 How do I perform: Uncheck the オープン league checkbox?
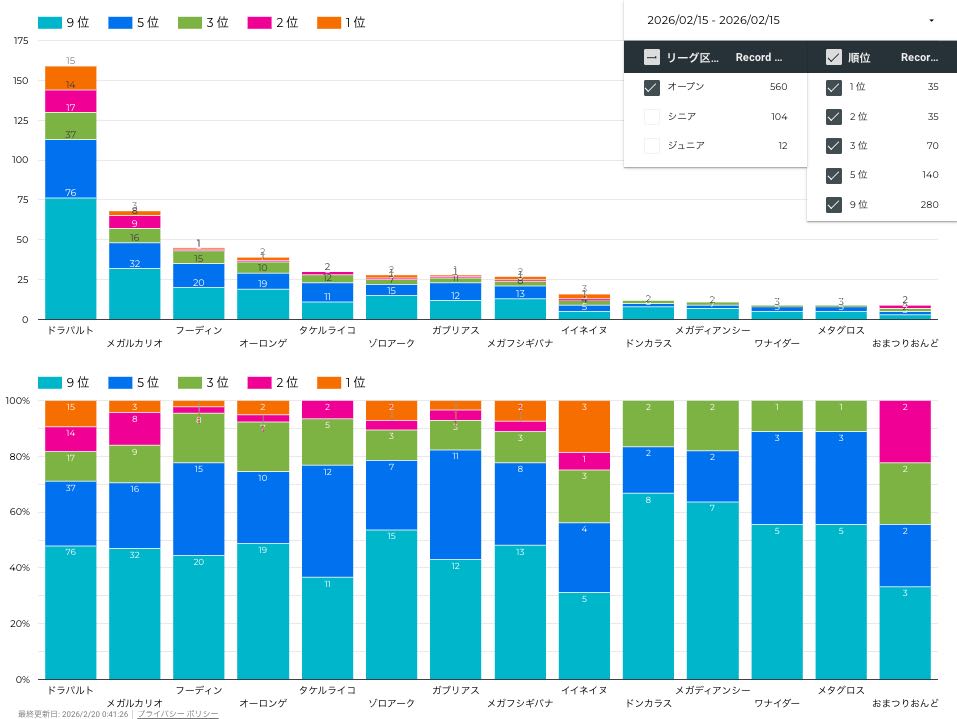click(652, 87)
